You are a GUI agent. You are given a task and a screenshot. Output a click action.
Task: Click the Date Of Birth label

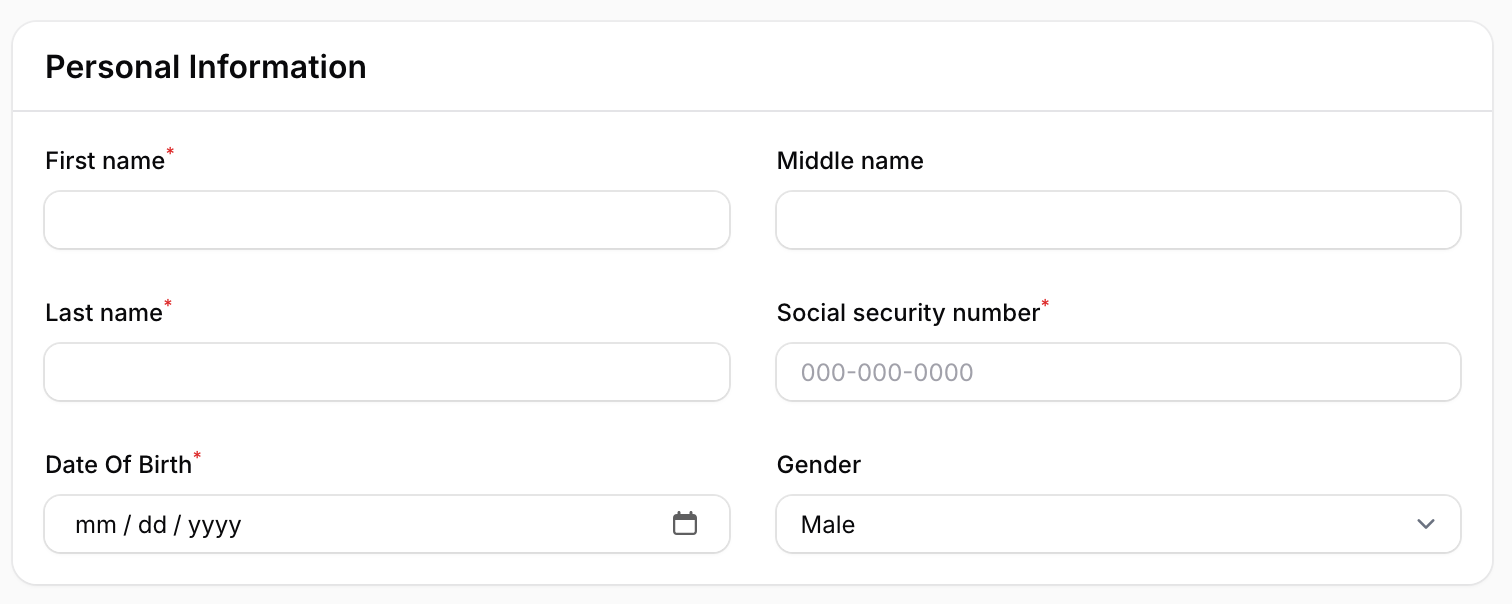[118, 465]
